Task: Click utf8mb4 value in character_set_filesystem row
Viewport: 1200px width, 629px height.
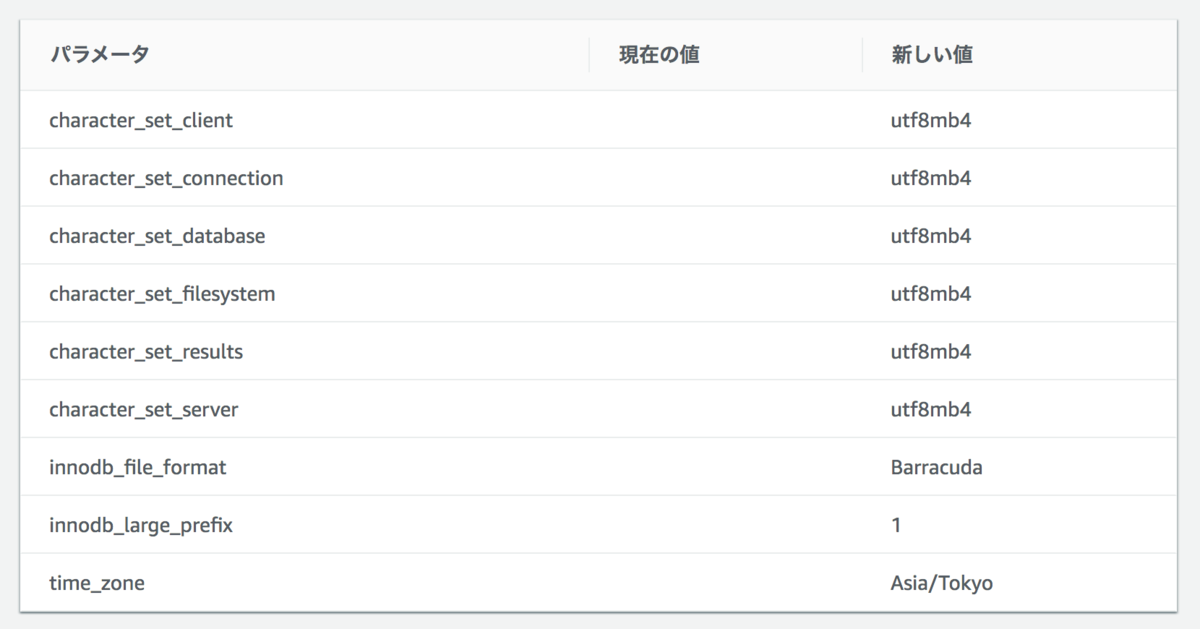Action: pyautogui.click(x=931, y=295)
